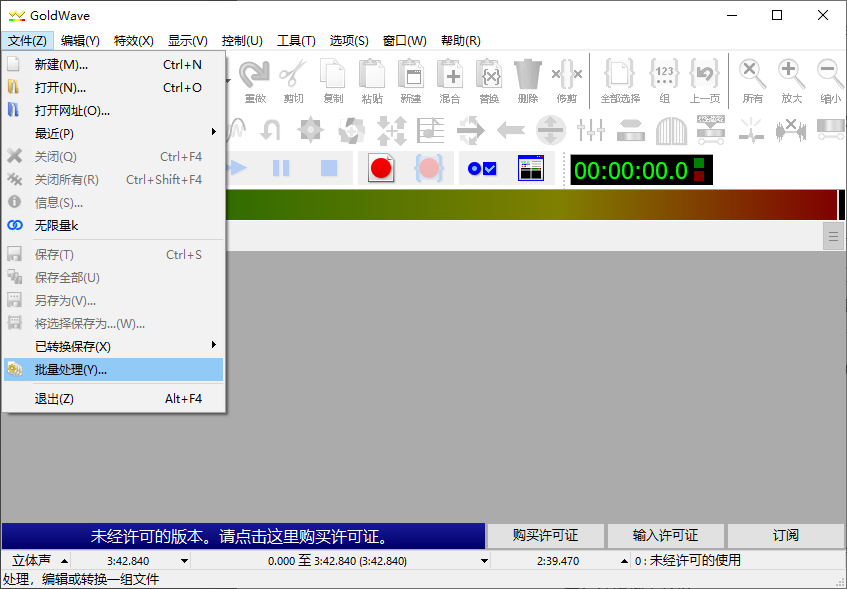
Task: Click the green 00:00:00.0 time display
Action: pyautogui.click(x=630, y=170)
